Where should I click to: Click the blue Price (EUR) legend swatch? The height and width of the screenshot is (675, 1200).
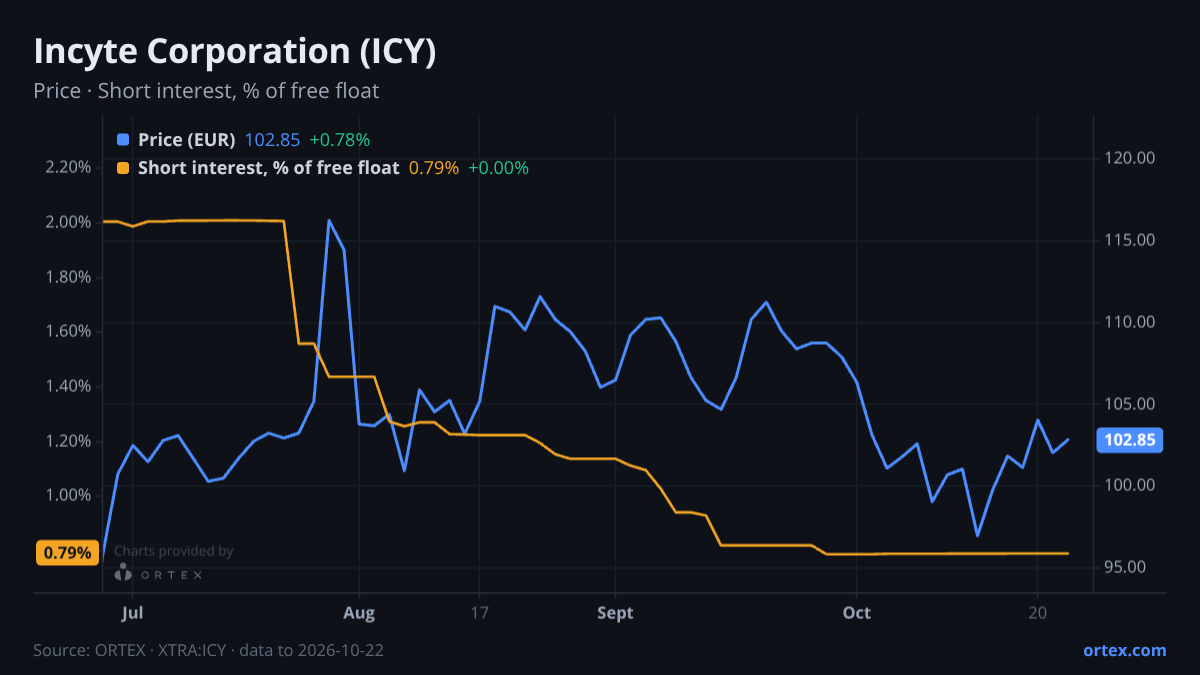tap(123, 140)
